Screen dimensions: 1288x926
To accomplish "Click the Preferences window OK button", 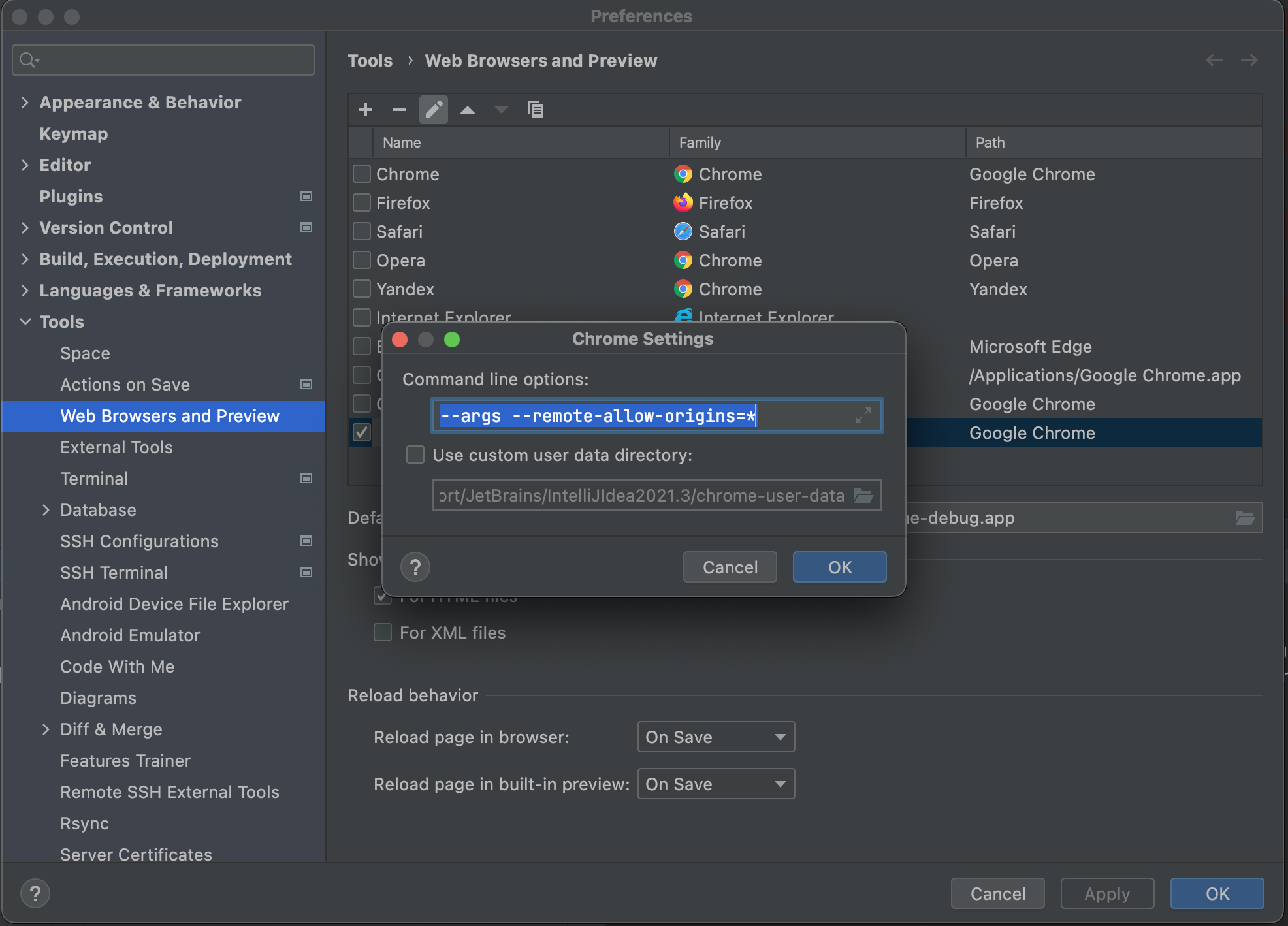I will pos(1217,893).
